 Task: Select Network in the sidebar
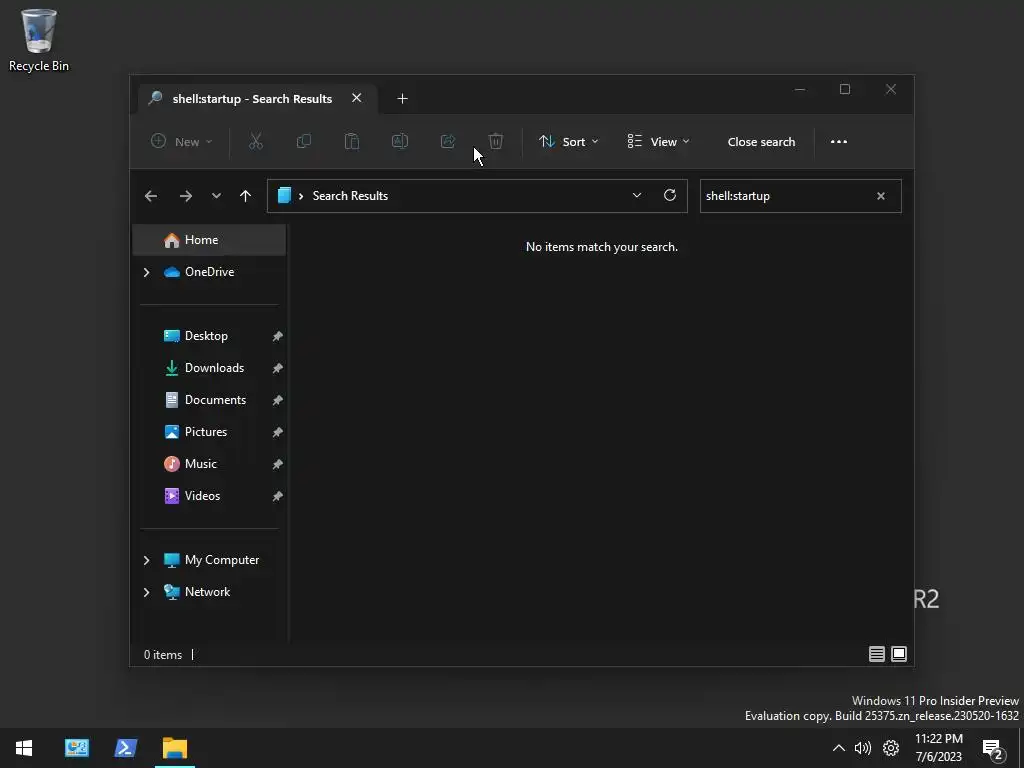[x=209, y=592]
